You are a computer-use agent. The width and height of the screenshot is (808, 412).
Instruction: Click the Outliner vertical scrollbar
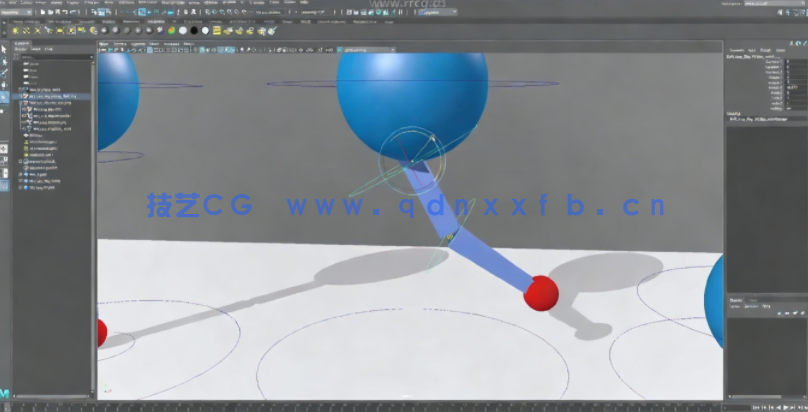pos(93,227)
